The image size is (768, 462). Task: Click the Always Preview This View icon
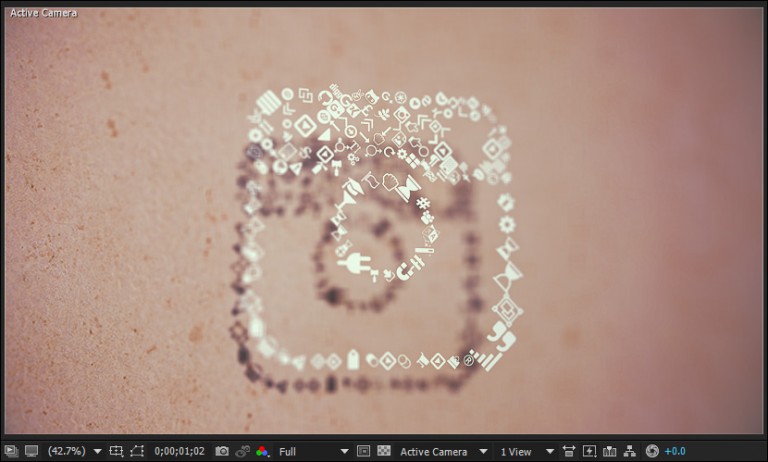tap(11, 452)
